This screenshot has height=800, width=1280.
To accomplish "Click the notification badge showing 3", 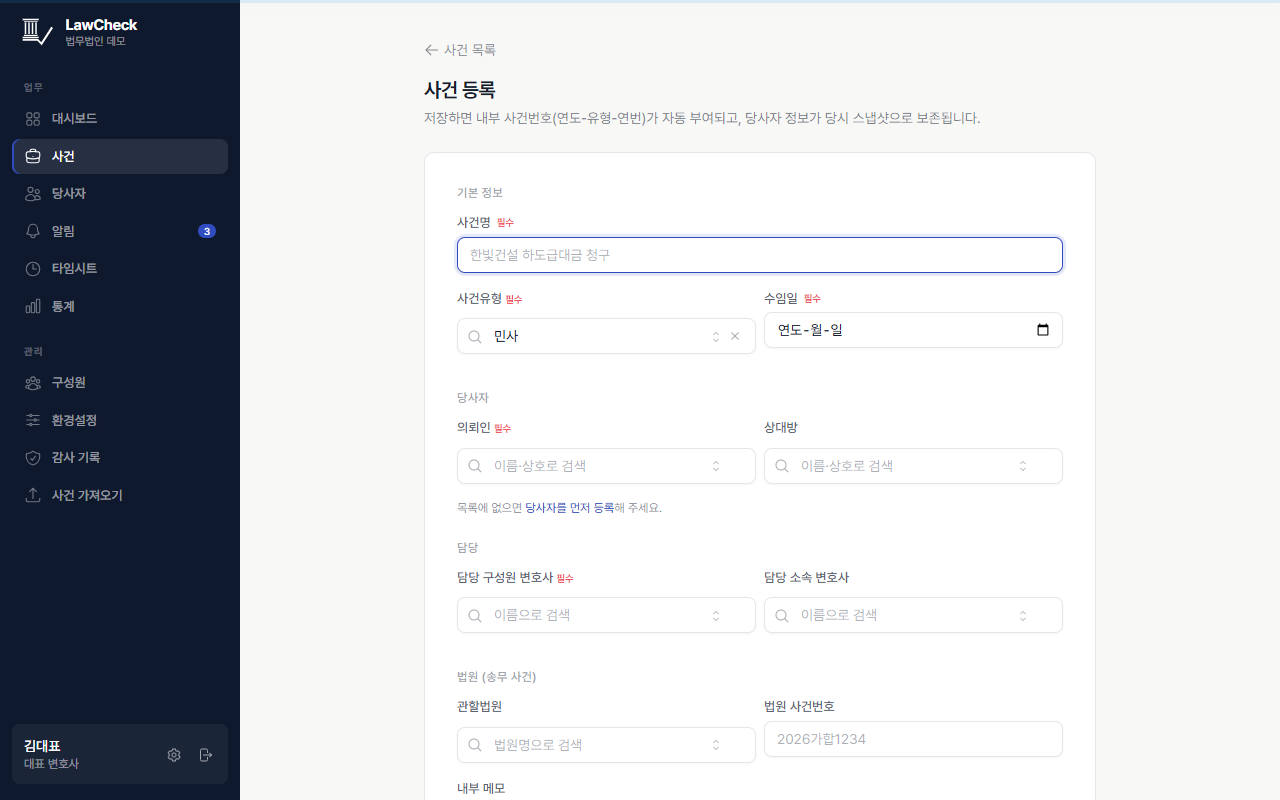I will click(x=207, y=231).
